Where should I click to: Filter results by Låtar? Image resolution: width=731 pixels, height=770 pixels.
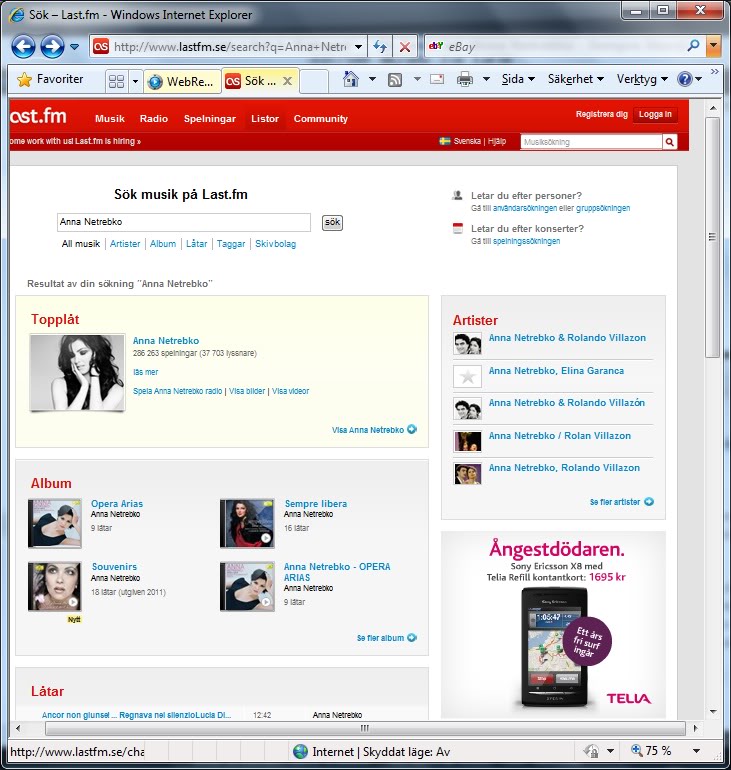click(x=196, y=244)
